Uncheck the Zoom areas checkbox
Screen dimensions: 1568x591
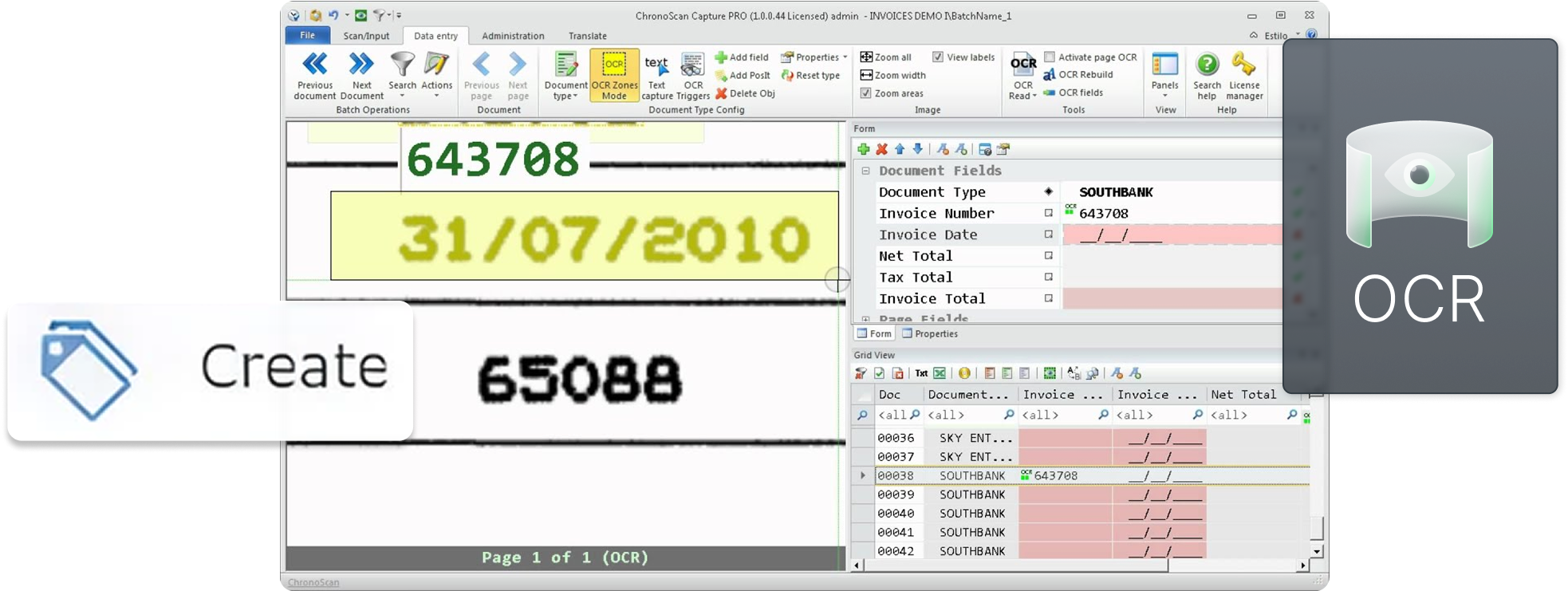click(x=866, y=93)
